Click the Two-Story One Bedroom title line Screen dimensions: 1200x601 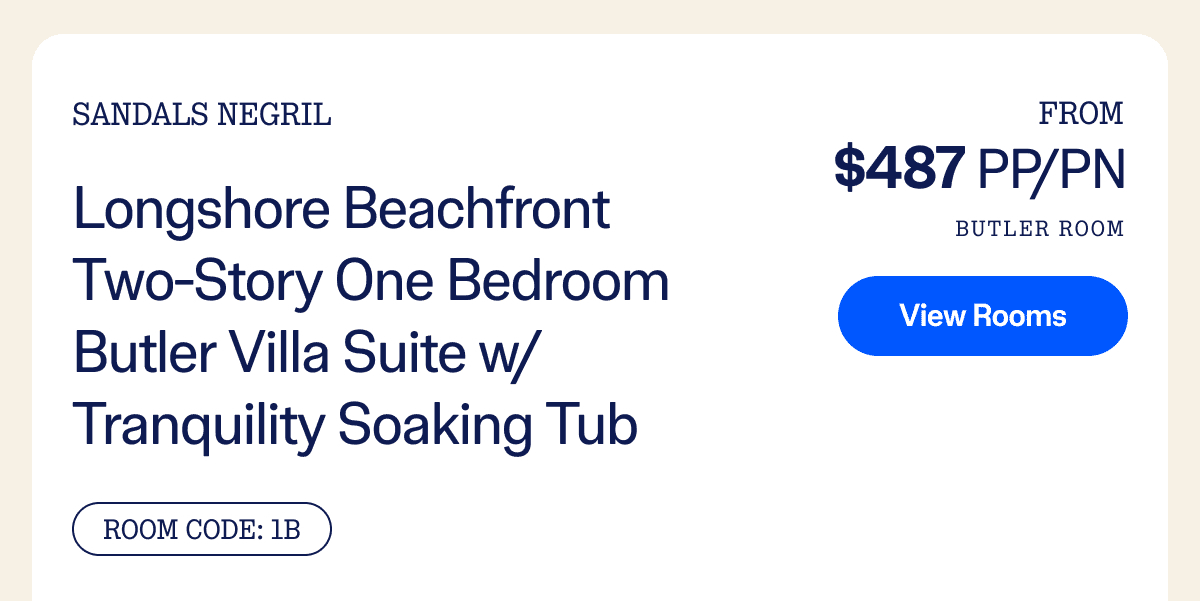371,284
